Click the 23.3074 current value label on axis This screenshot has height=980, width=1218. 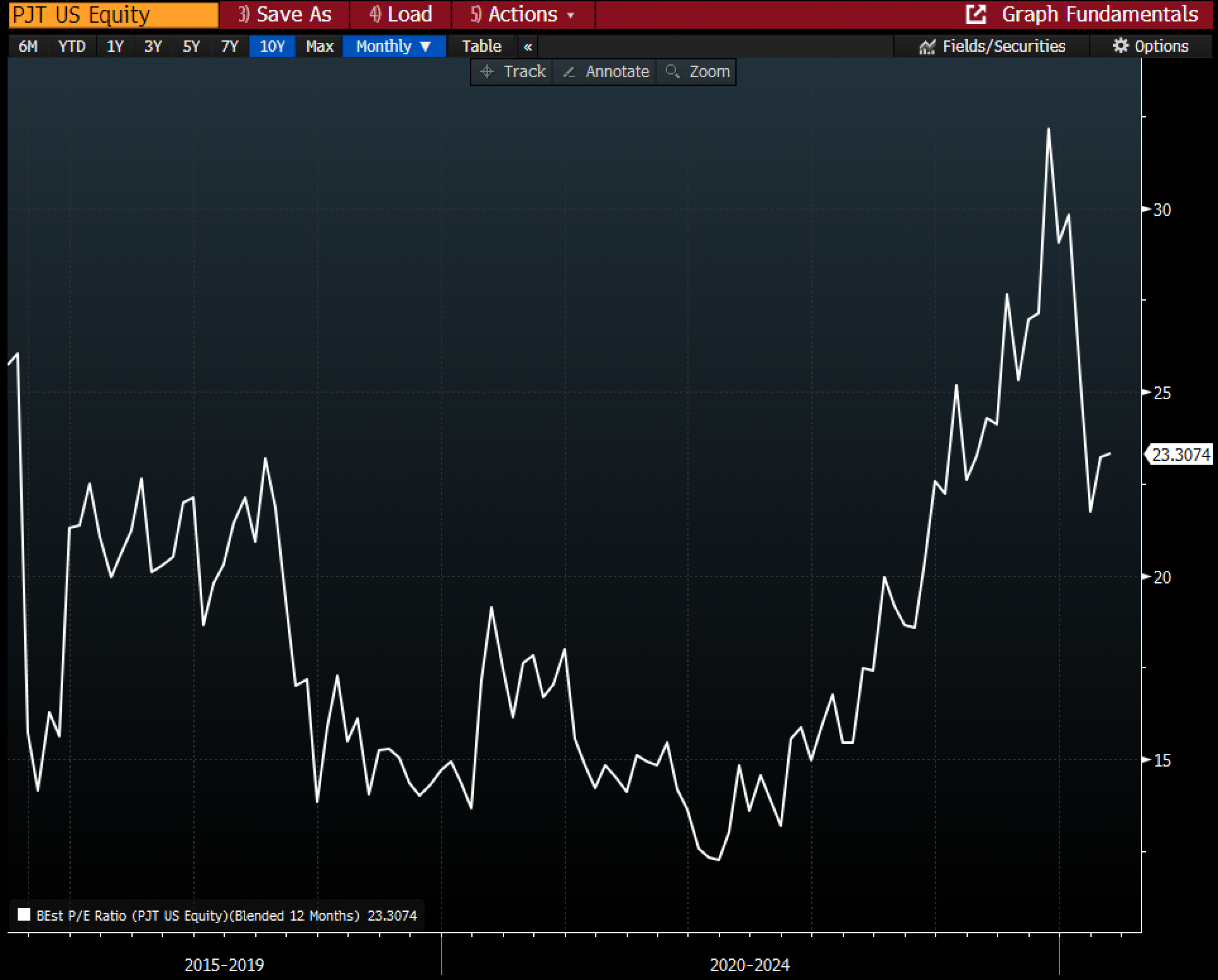pyautogui.click(x=1181, y=455)
